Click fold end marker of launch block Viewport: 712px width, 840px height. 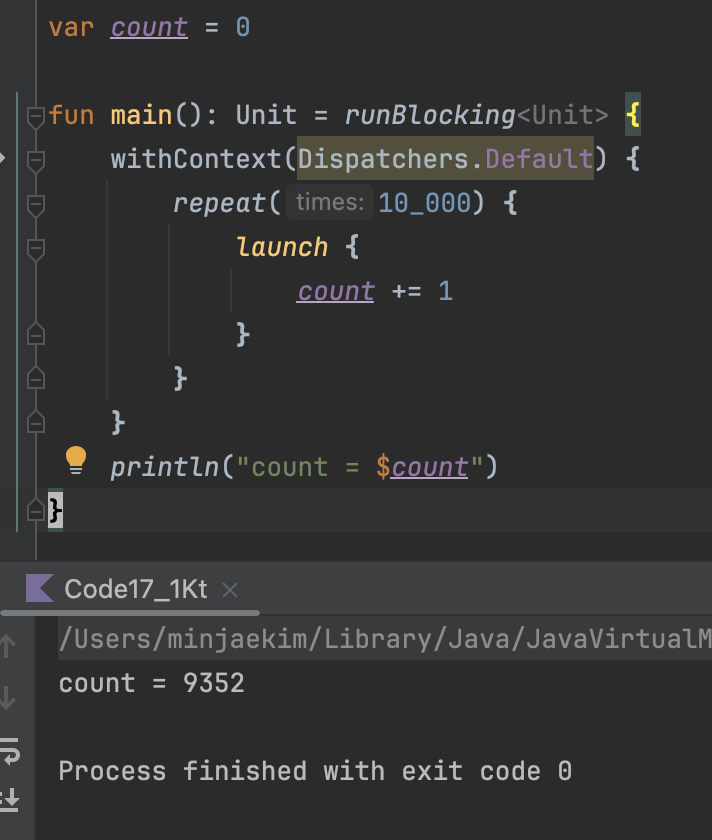(x=36, y=334)
